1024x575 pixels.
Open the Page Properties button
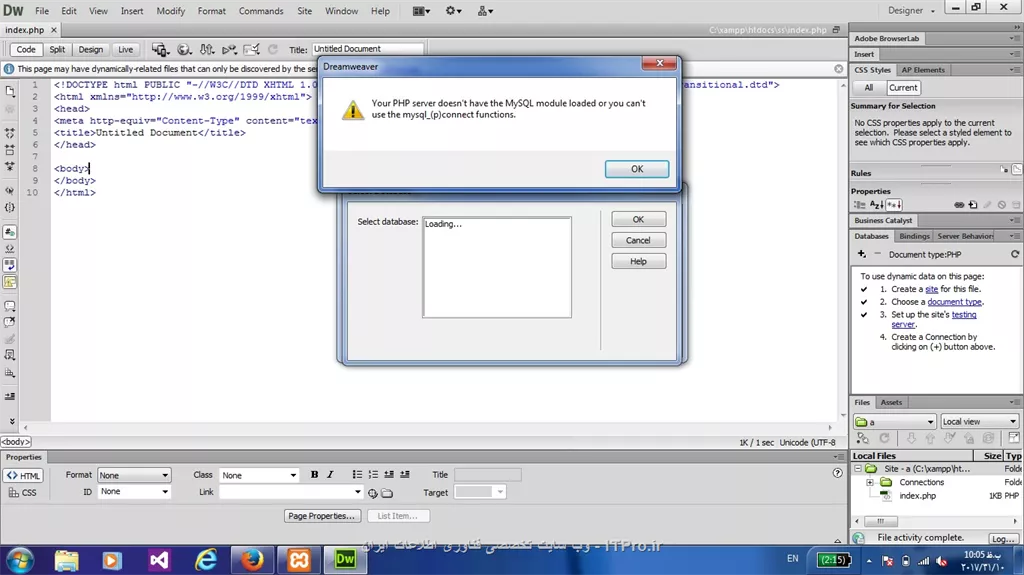(322, 516)
